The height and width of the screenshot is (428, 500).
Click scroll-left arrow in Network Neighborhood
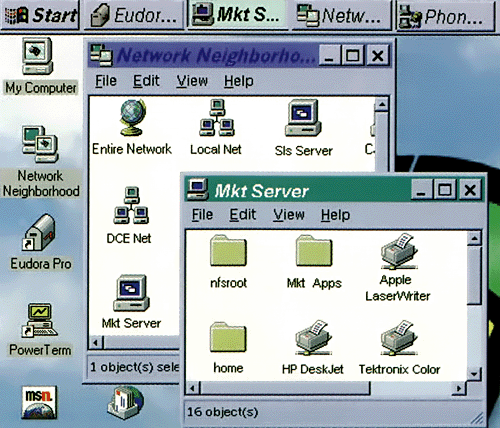coord(96,342)
